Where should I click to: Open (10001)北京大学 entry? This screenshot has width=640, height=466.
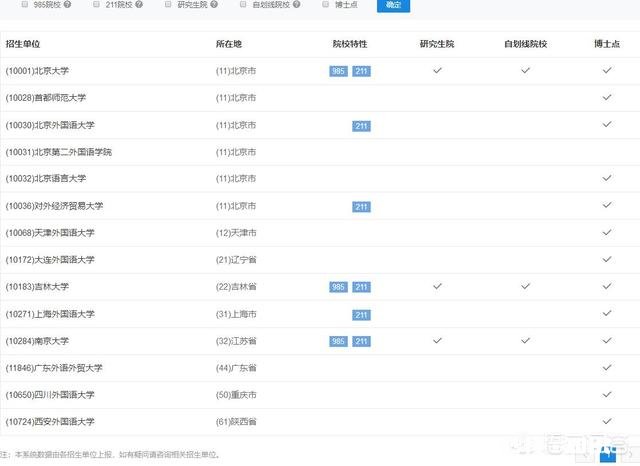37,71
